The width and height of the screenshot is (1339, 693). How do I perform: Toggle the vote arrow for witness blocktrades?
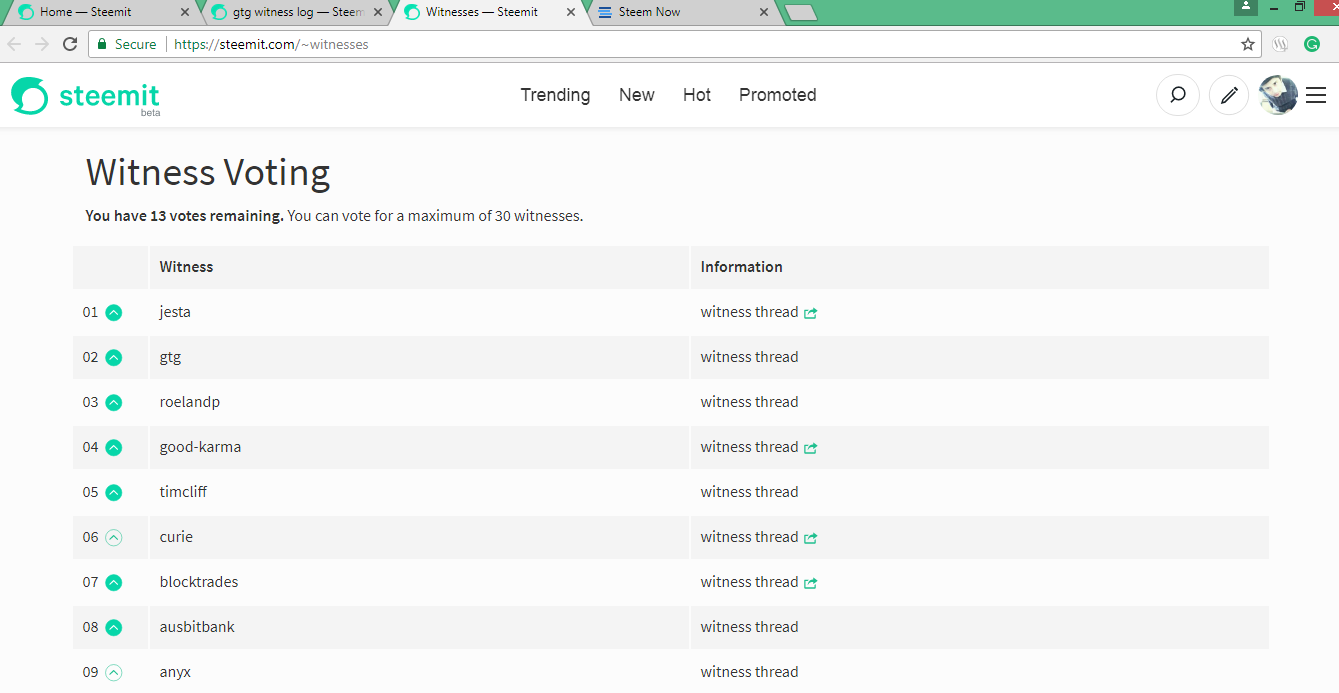(114, 582)
